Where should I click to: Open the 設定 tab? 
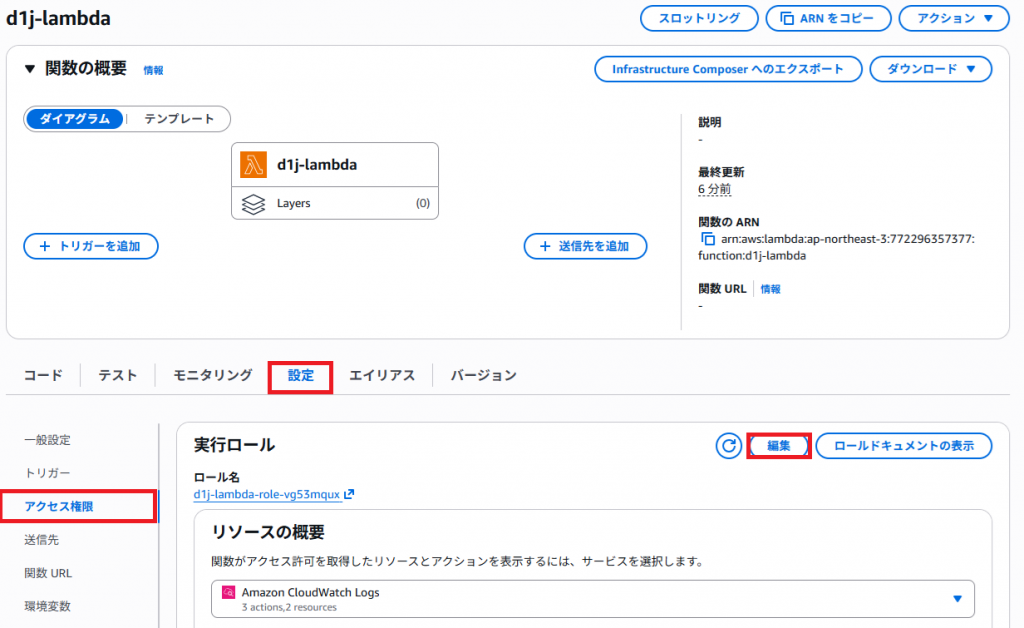point(300,376)
